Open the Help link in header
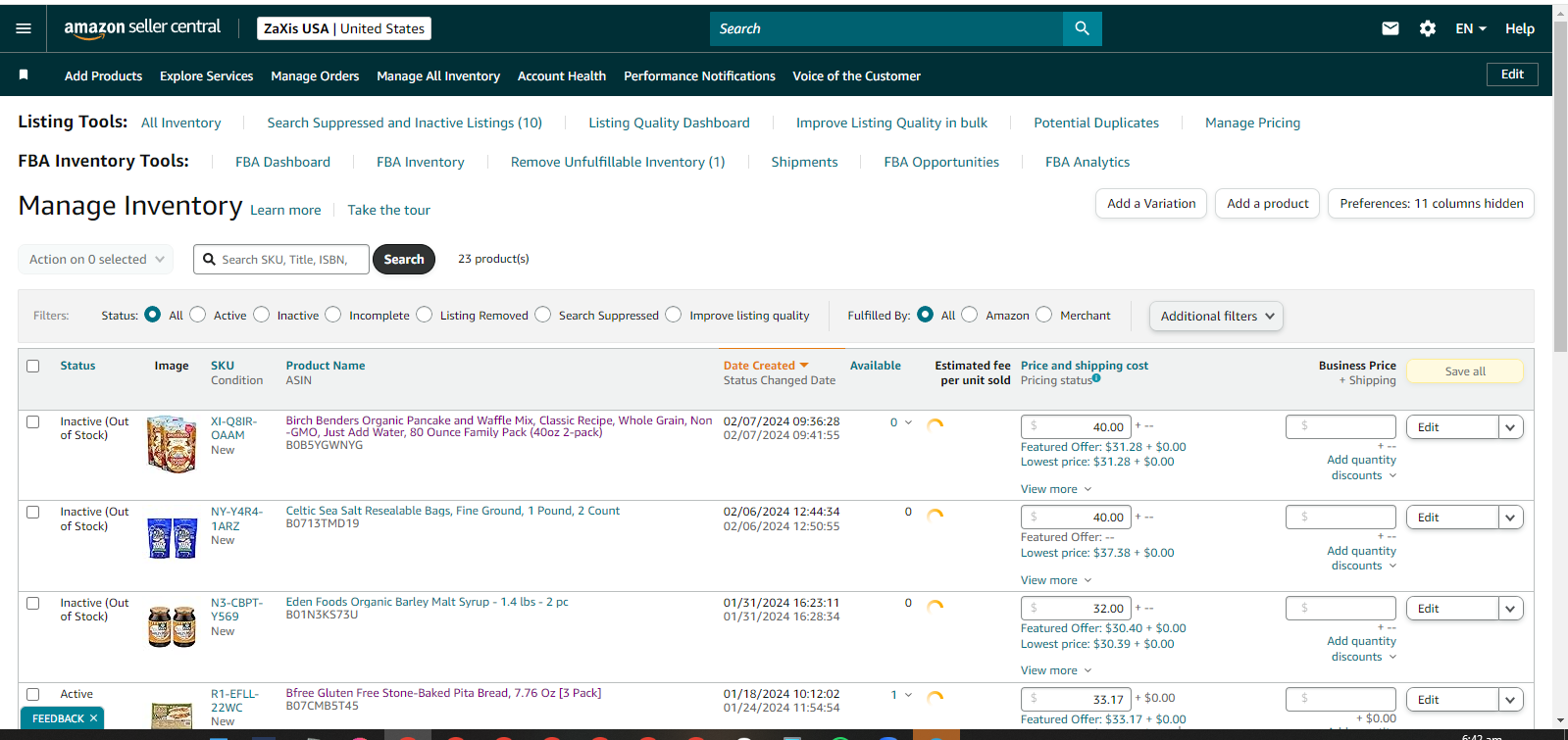1568x740 pixels. pos(1520,28)
